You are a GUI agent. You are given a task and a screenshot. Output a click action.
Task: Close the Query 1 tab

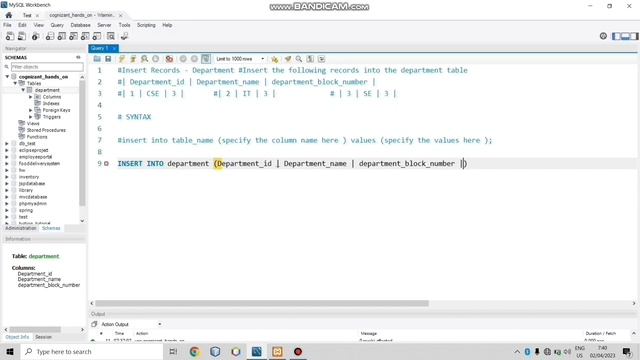(x=114, y=48)
